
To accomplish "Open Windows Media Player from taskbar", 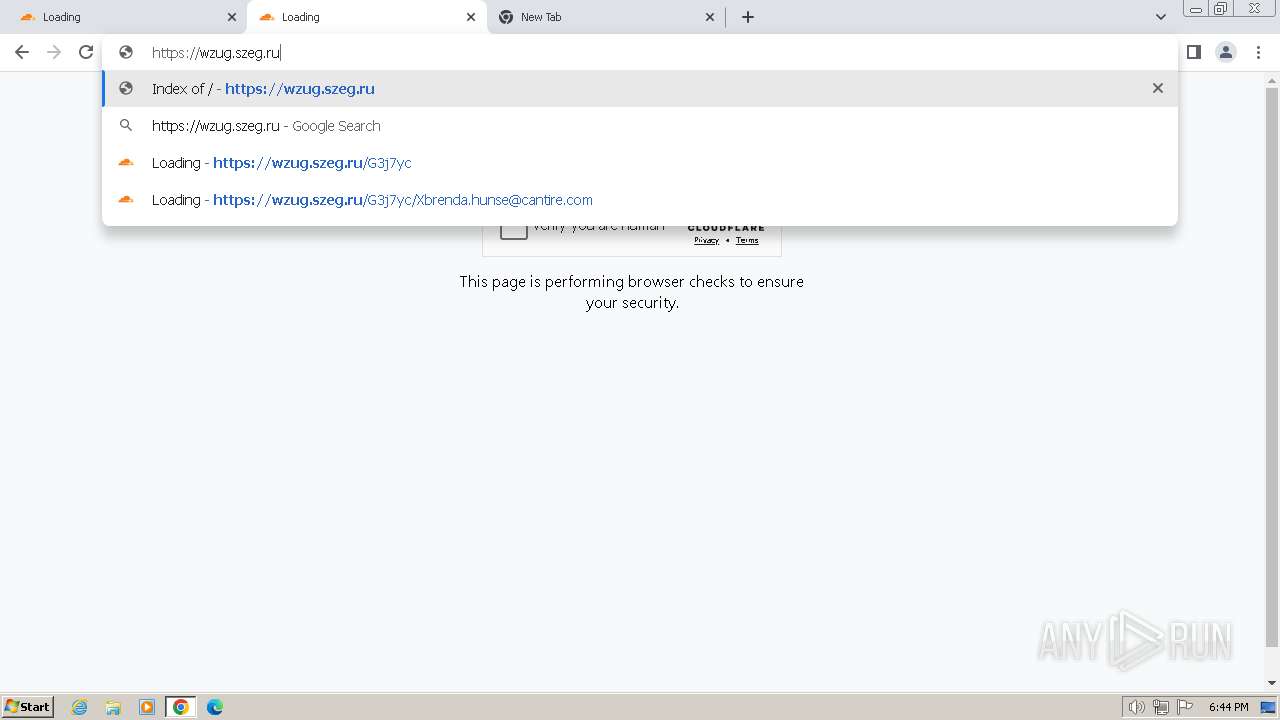I will point(147,707).
